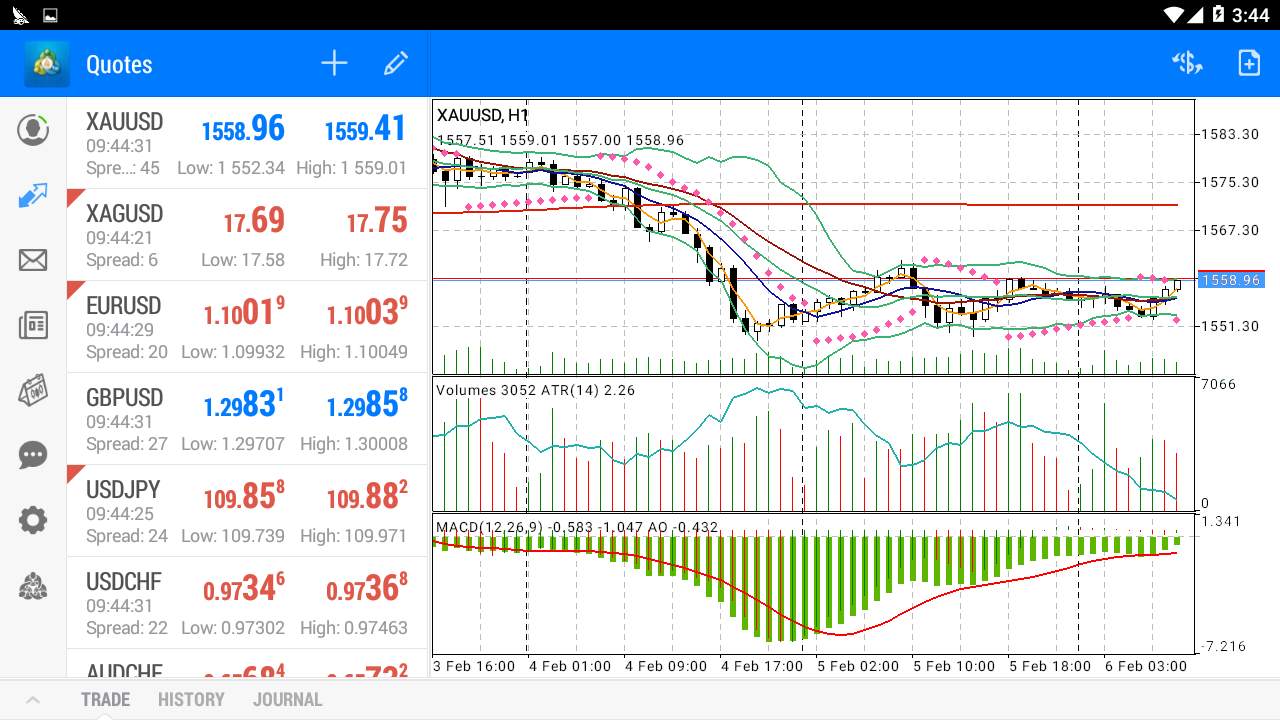Tap USDCHF bid price 0.97346
This screenshot has width=1280, height=720.
244,588
